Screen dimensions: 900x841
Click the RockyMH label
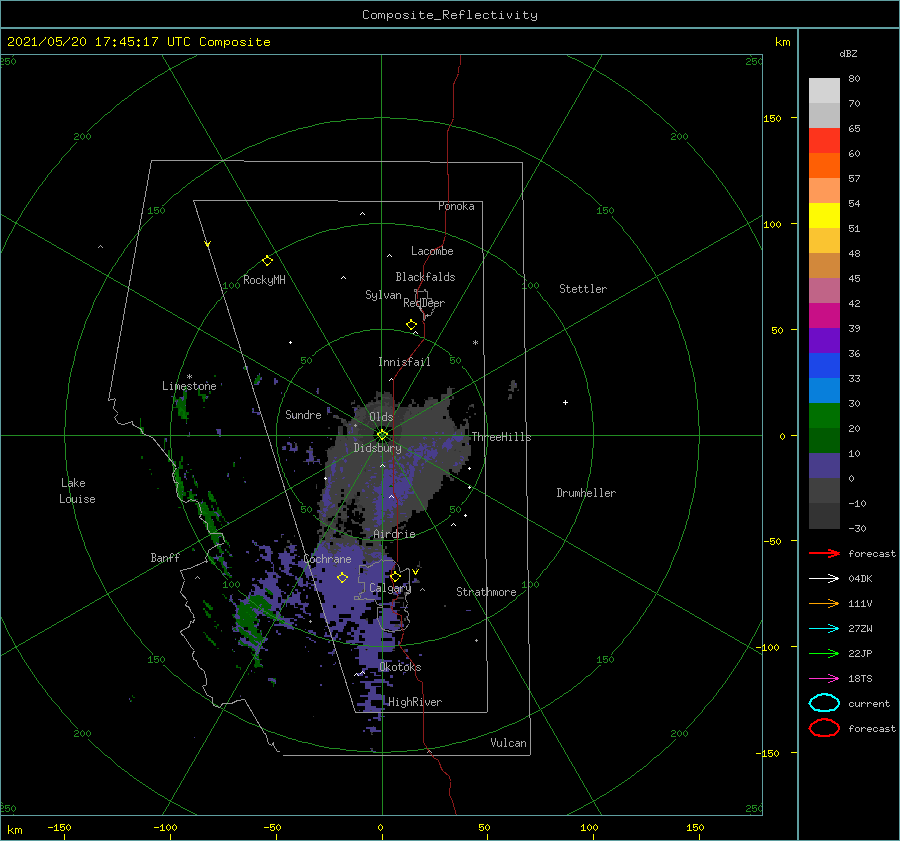[264, 280]
